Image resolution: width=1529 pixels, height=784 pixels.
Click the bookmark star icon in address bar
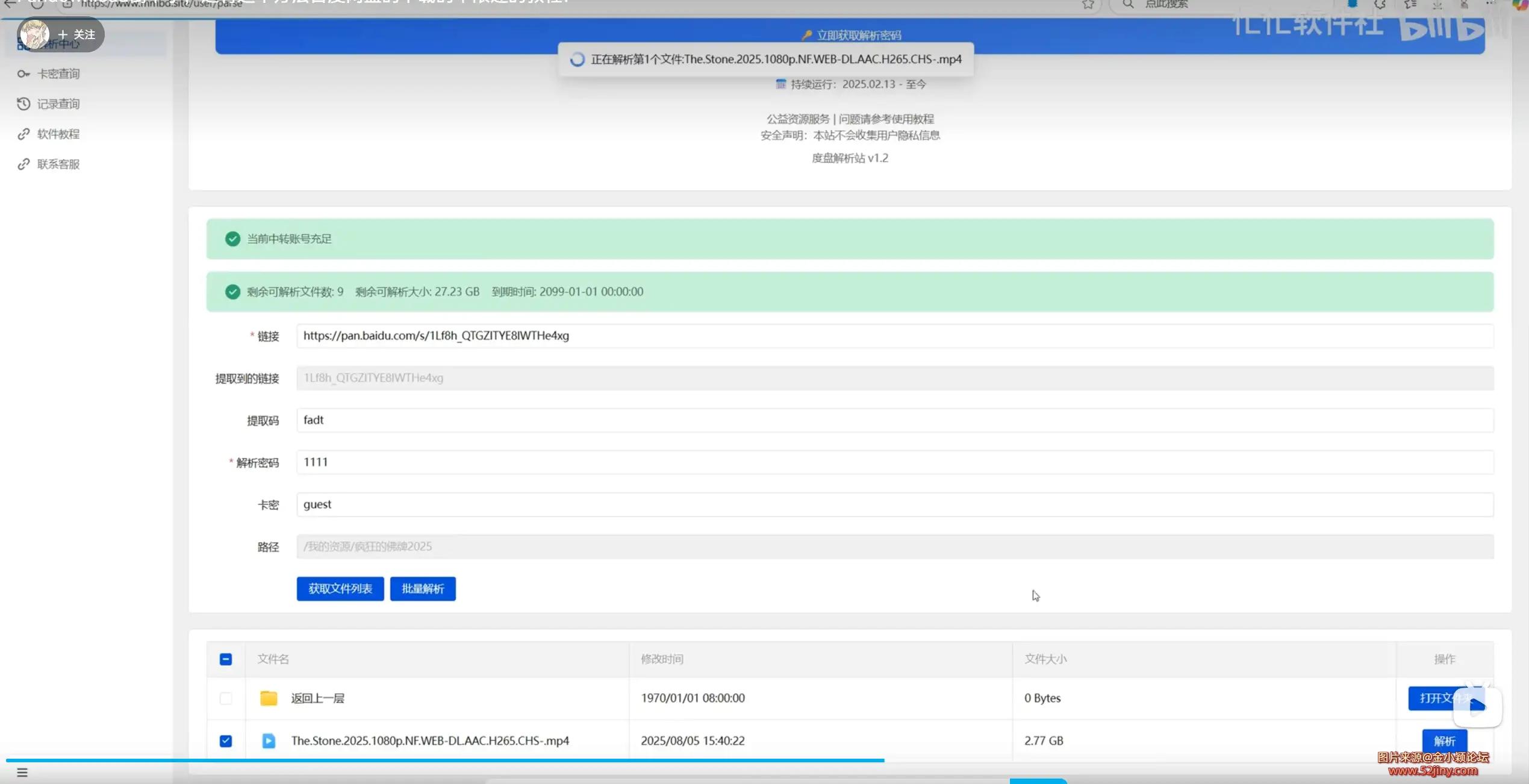(x=1088, y=5)
